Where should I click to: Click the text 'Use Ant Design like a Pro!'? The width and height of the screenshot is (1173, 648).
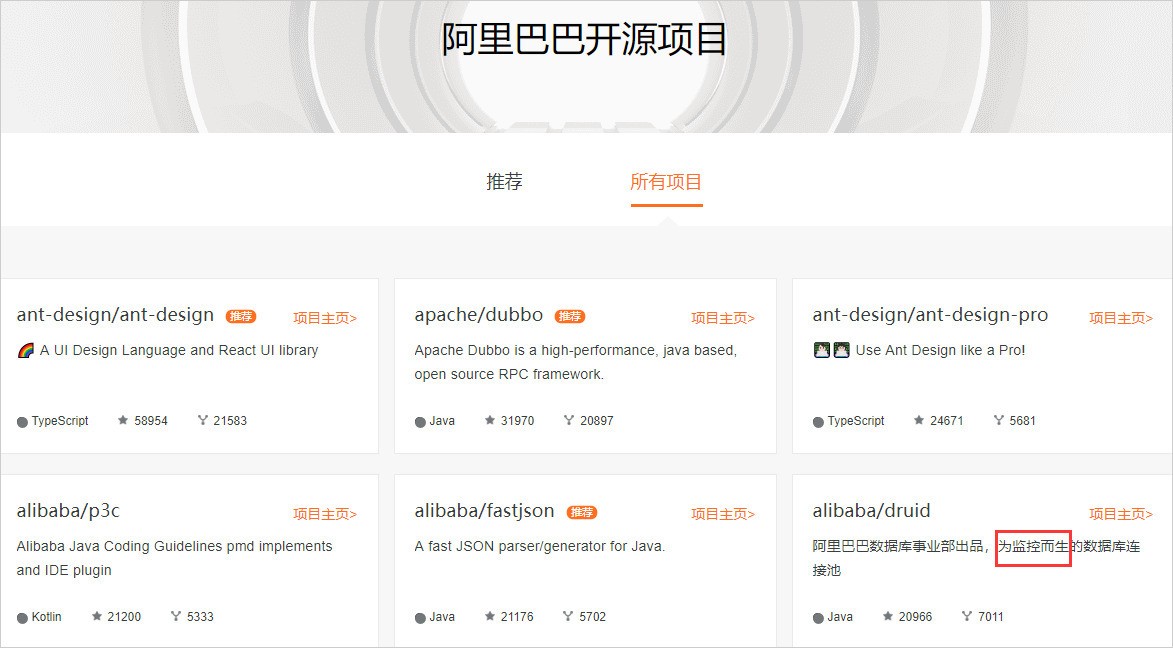point(940,350)
